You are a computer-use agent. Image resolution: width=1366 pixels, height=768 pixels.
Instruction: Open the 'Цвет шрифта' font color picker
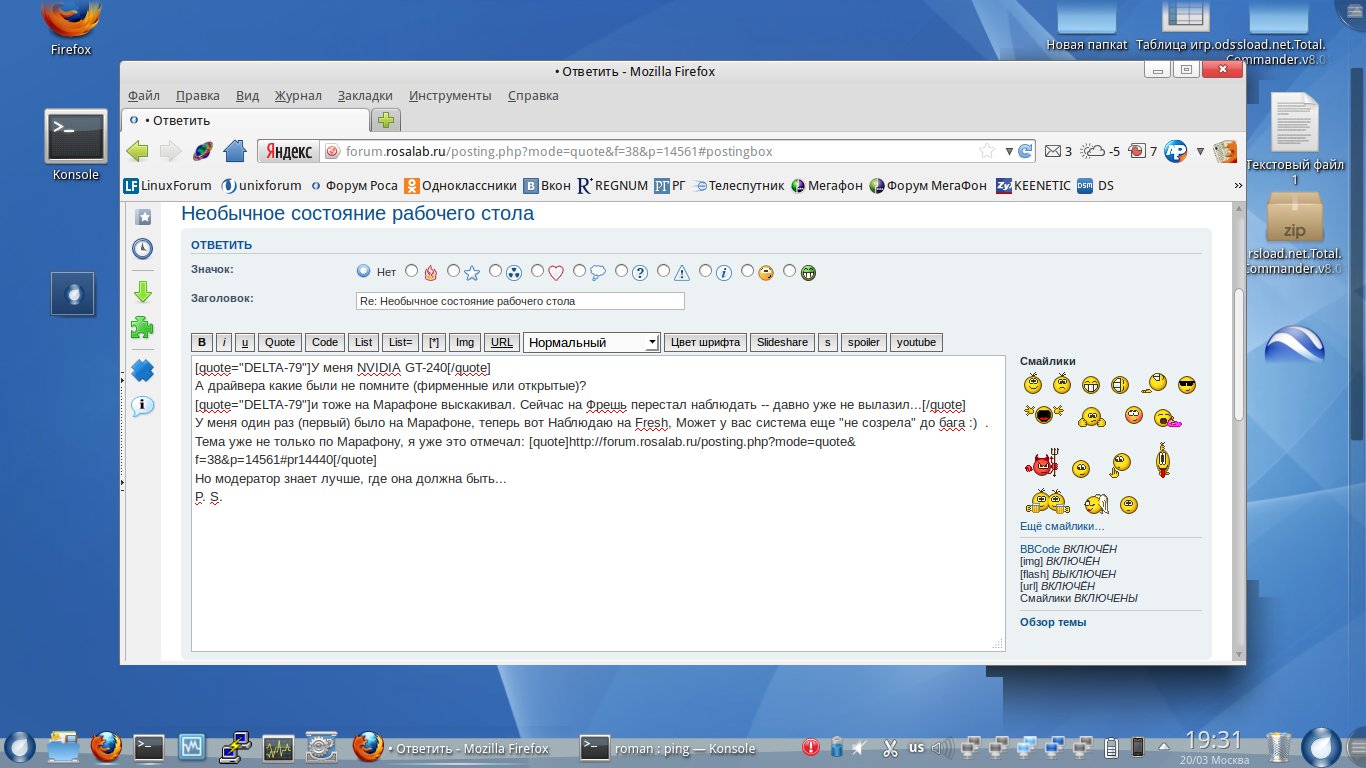pos(705,342)
